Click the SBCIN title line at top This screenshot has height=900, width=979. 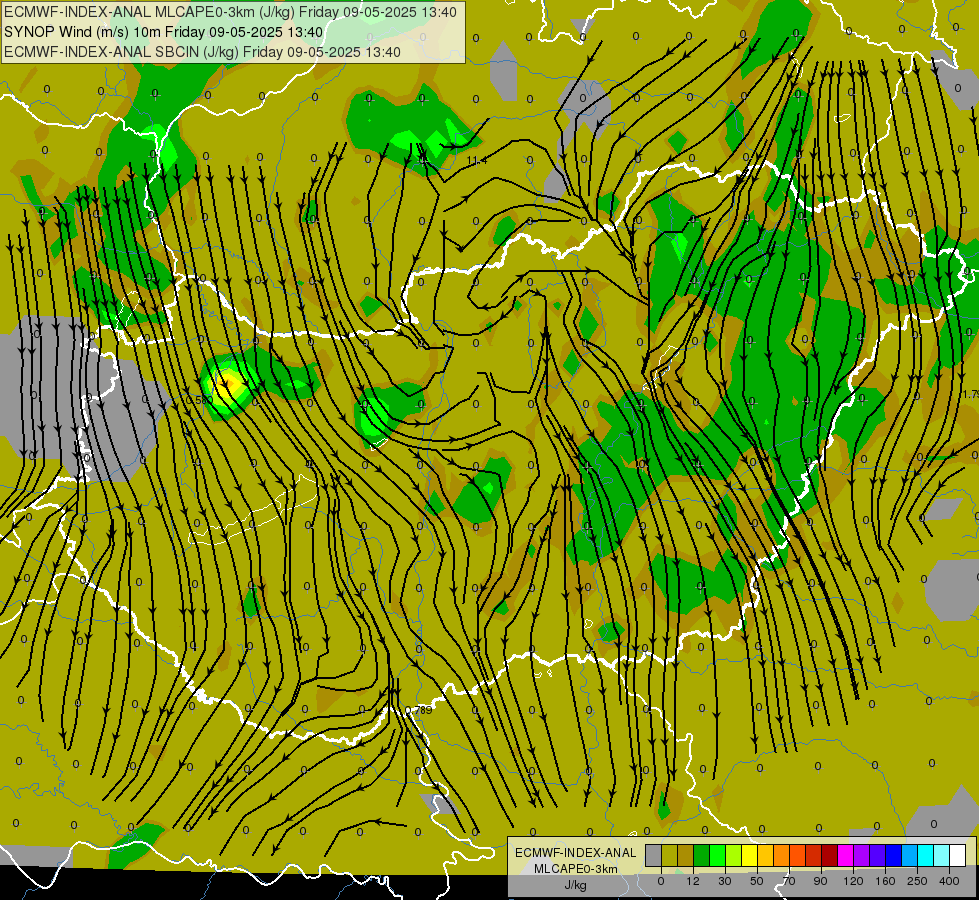click(202, 52)
